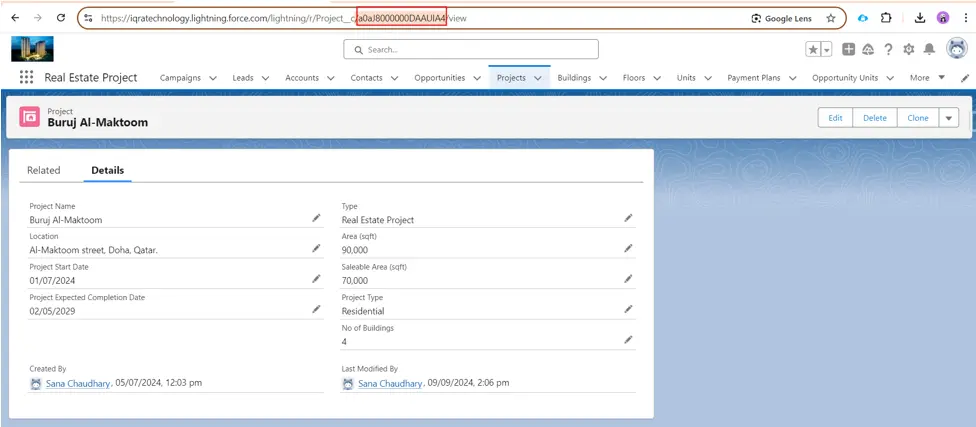Click the Delete button
This screenshot has height=427, width=976.
[x=875, y=118]
